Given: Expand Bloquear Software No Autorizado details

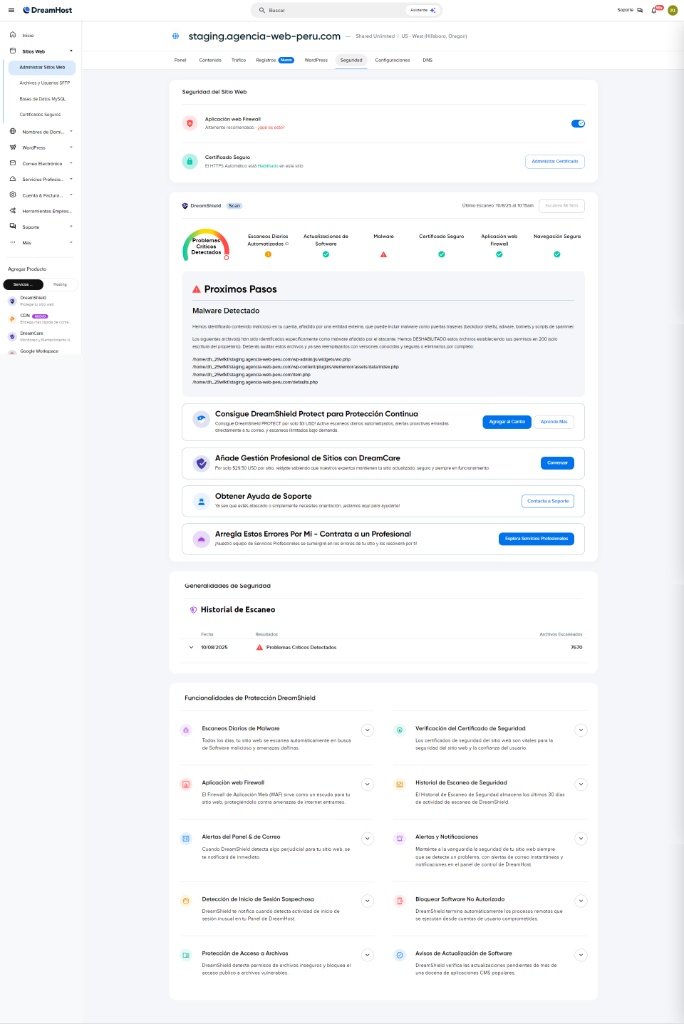Looking at the screenshot, I should point(581,902).
